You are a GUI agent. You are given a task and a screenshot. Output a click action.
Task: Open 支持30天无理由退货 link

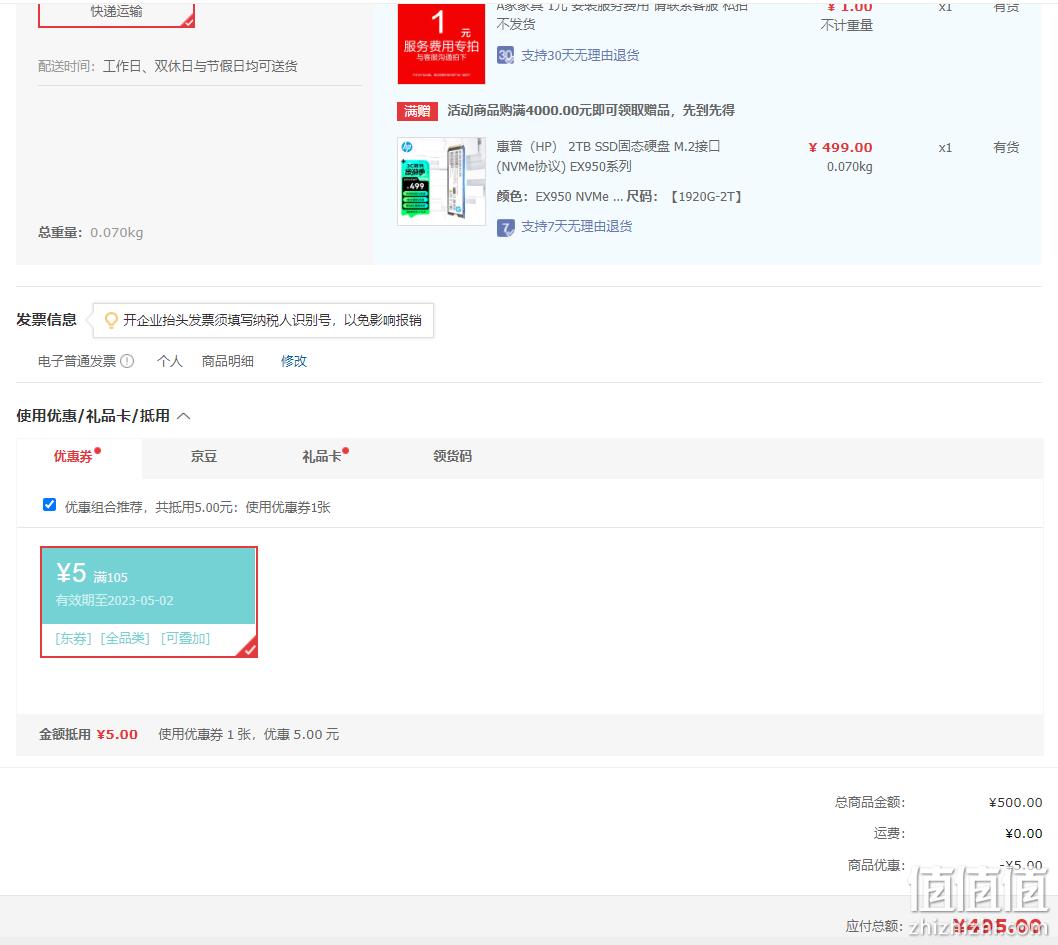580,55
